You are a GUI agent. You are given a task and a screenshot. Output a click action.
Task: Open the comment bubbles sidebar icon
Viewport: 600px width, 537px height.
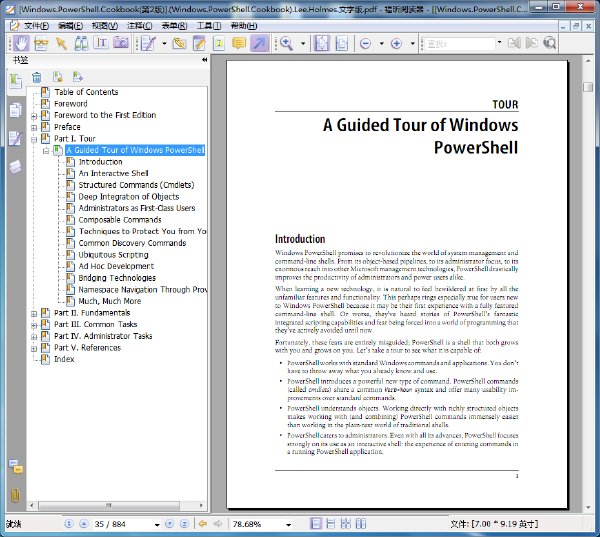(x=16, y=467)
